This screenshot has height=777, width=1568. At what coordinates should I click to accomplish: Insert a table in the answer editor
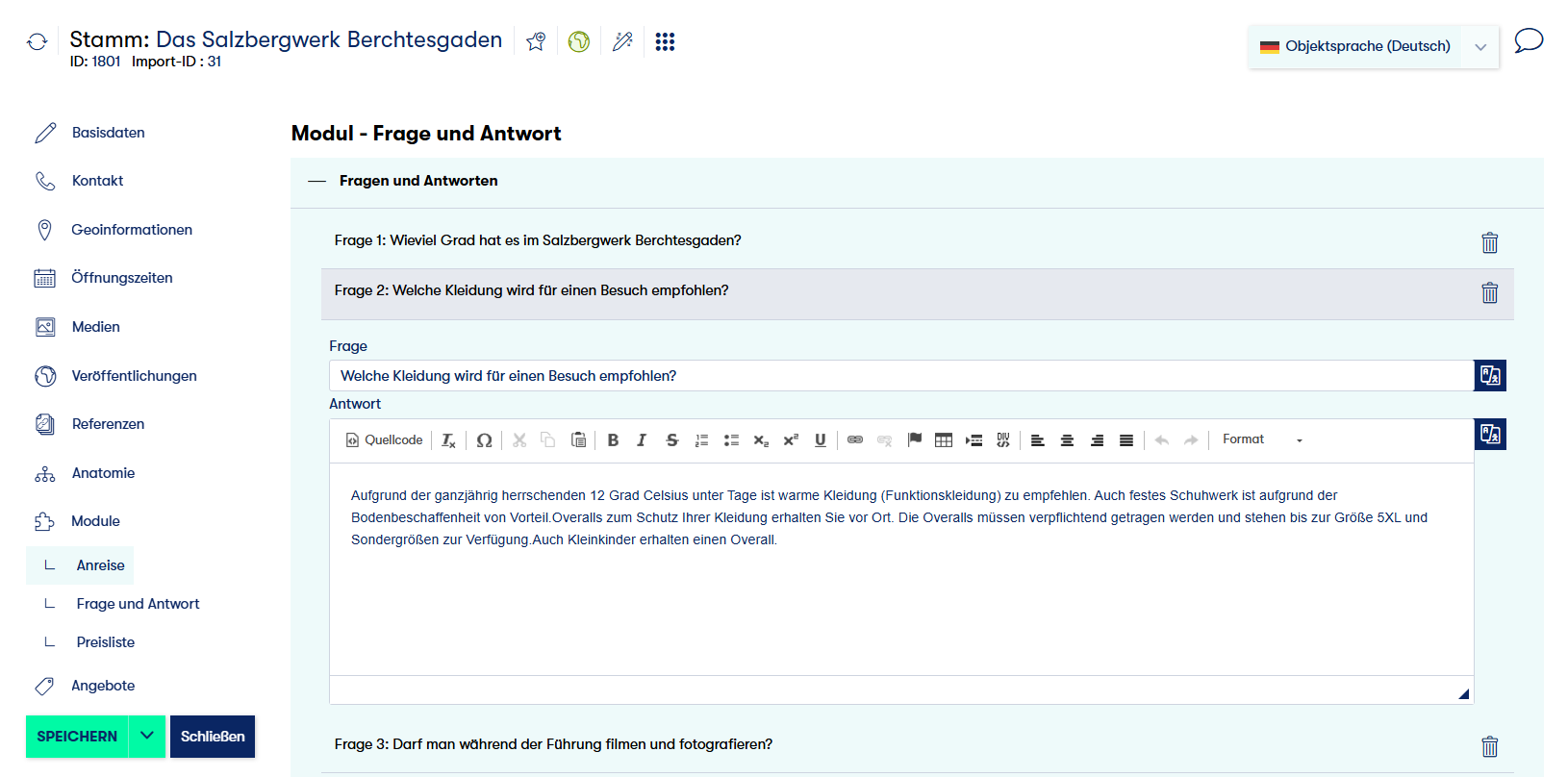point(944,440)
